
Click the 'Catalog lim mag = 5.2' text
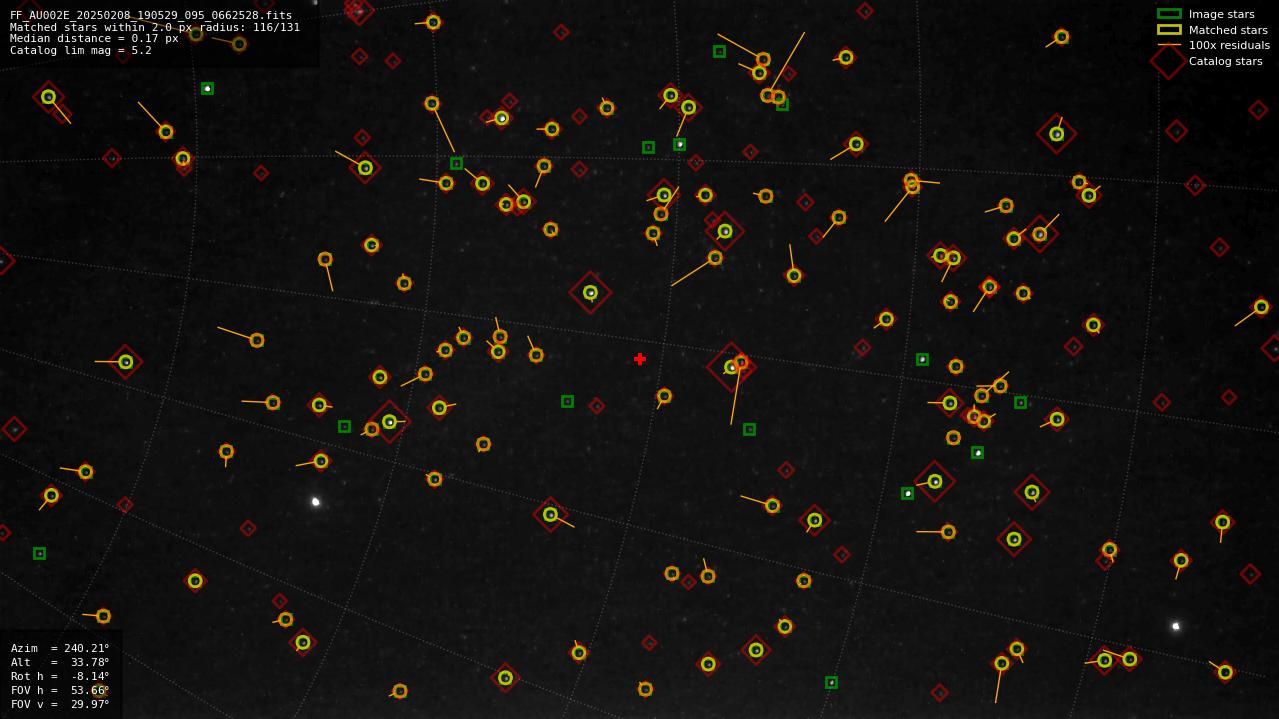(x=81, y=50)
